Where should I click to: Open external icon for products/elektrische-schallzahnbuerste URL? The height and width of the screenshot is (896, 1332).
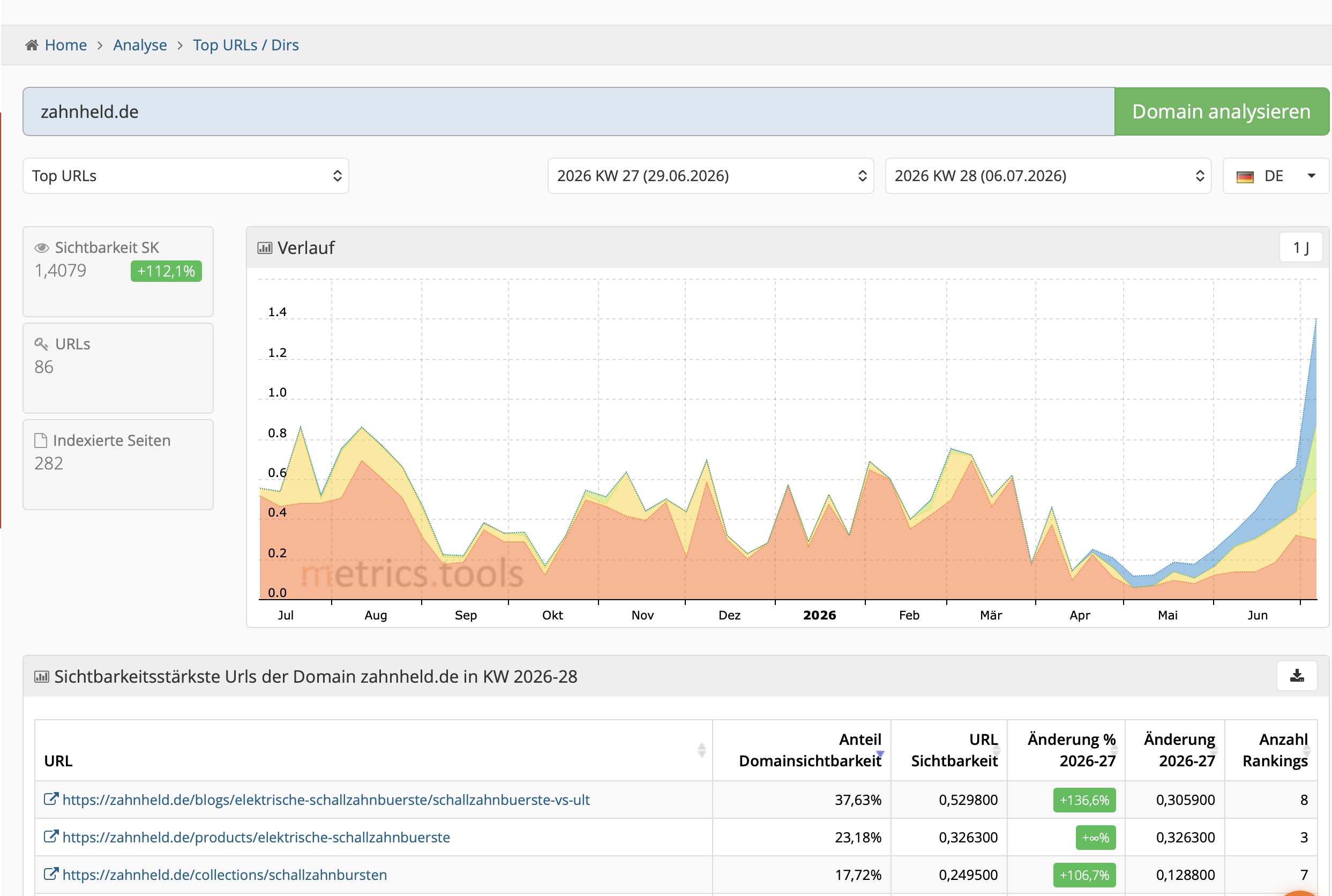click(51, 837)
